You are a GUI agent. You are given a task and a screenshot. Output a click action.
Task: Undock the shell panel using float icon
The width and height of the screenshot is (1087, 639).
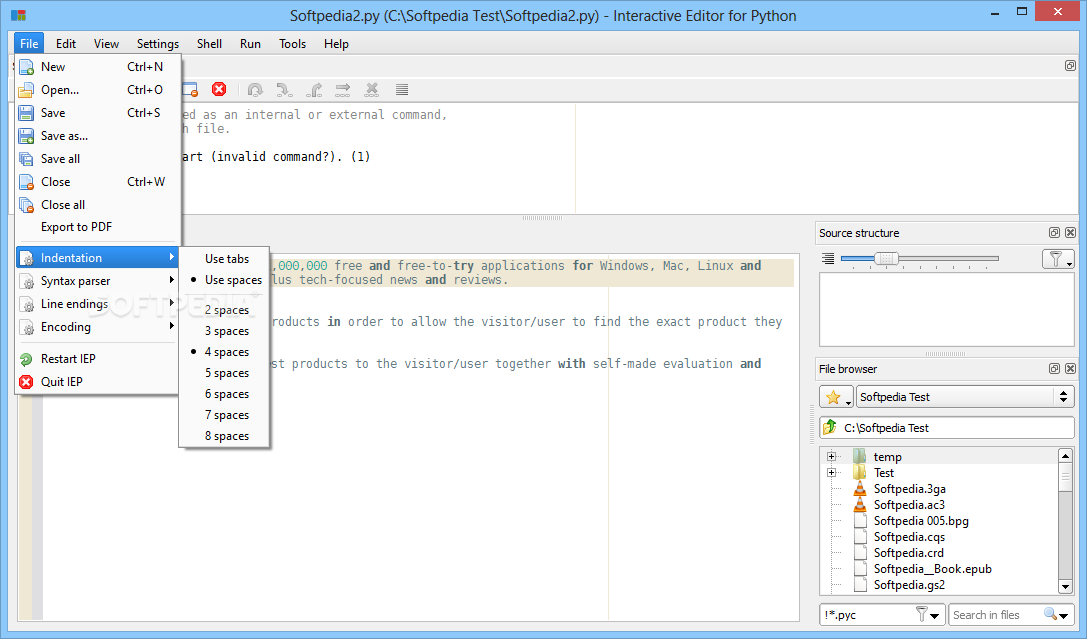tap(1070, 66)
